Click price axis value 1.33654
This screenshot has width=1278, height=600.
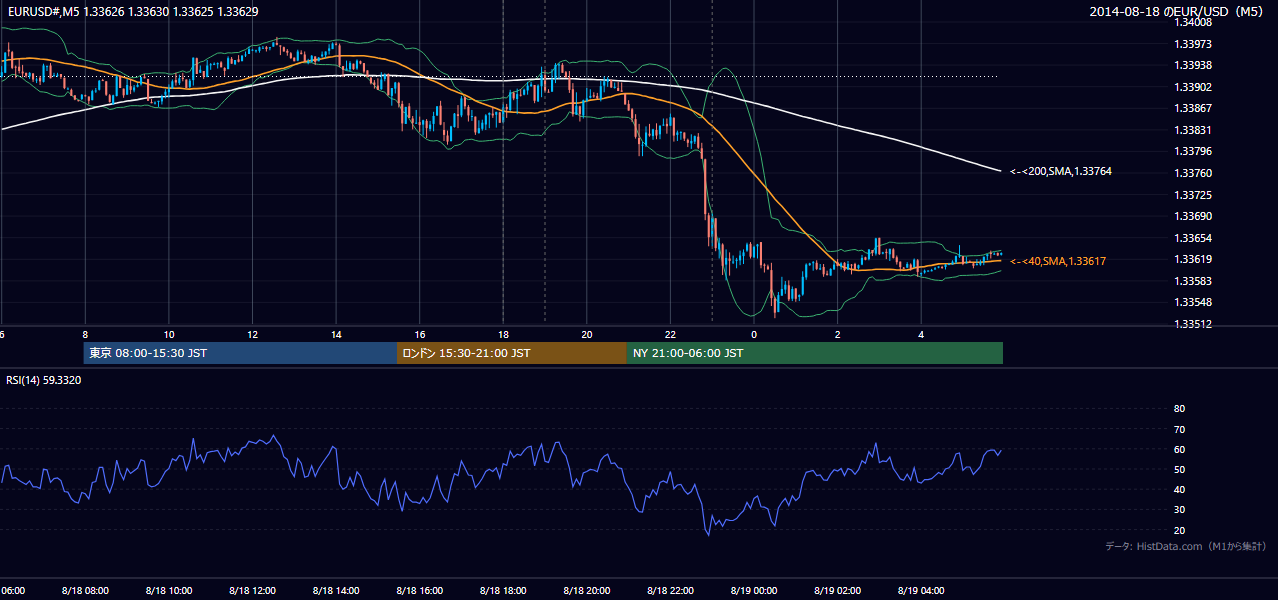1193,238
